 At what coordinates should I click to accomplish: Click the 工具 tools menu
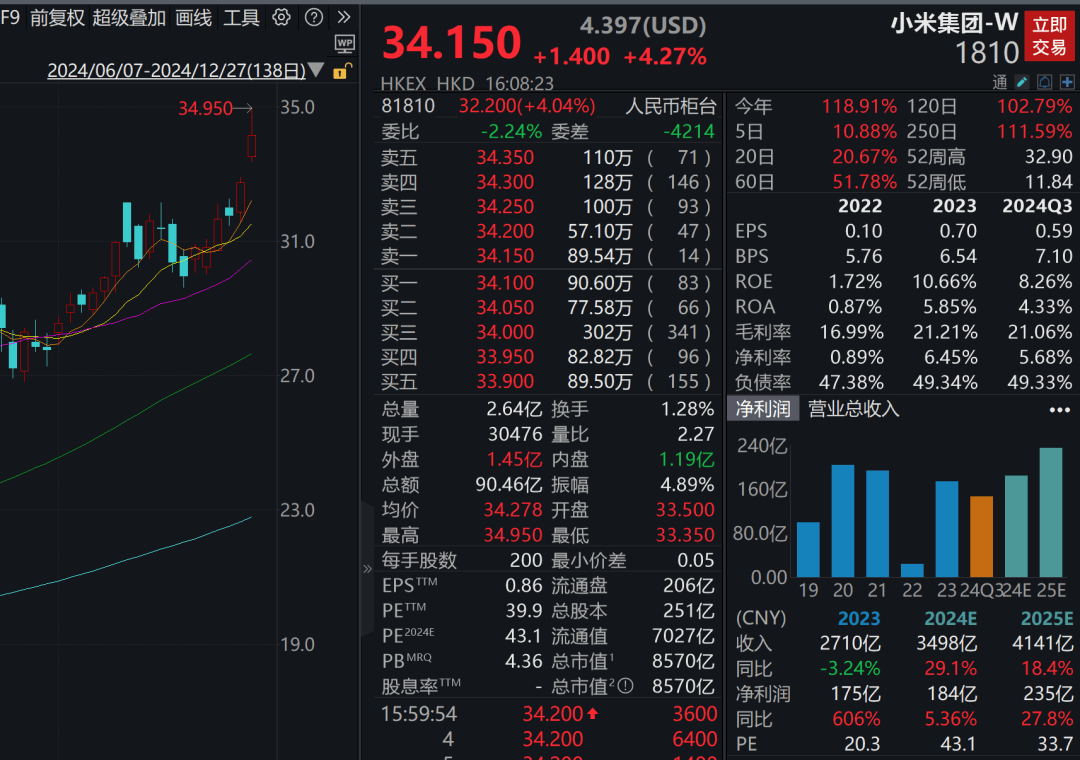pos(241,18)
